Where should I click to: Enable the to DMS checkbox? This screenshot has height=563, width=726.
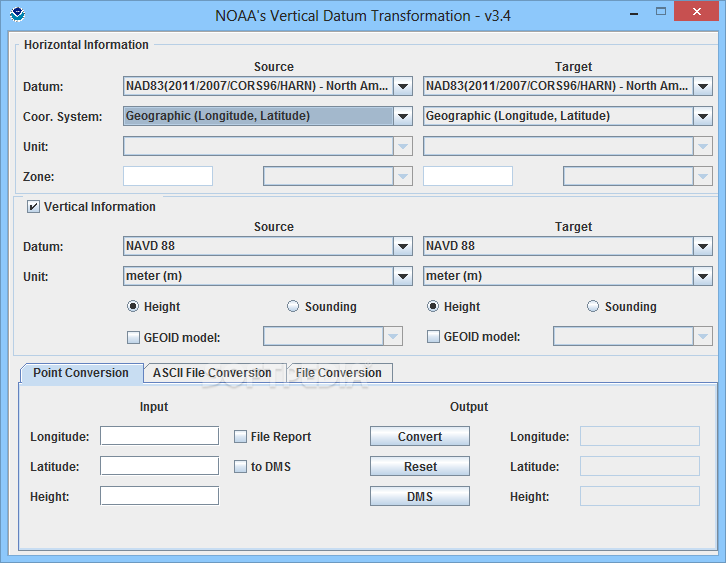click(240, 467)
